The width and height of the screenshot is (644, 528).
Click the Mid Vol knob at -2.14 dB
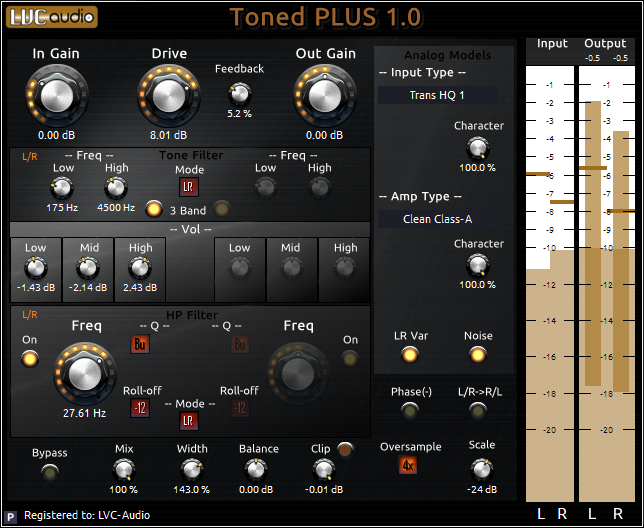click(88, 269)
